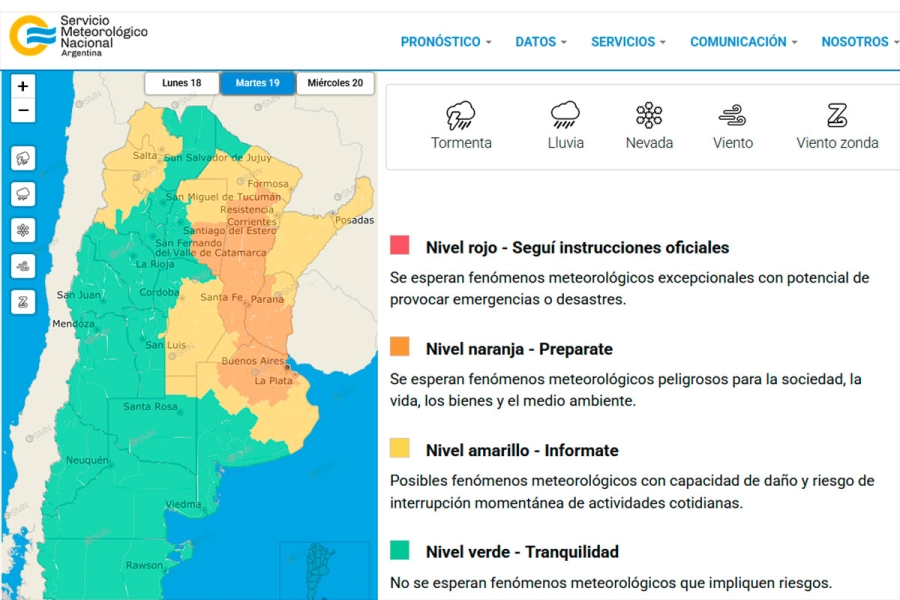This screenshot has width=900, height=600.
Task: Click the Servicio Meteorológico Nacional logo
Action: pos(78,35)
